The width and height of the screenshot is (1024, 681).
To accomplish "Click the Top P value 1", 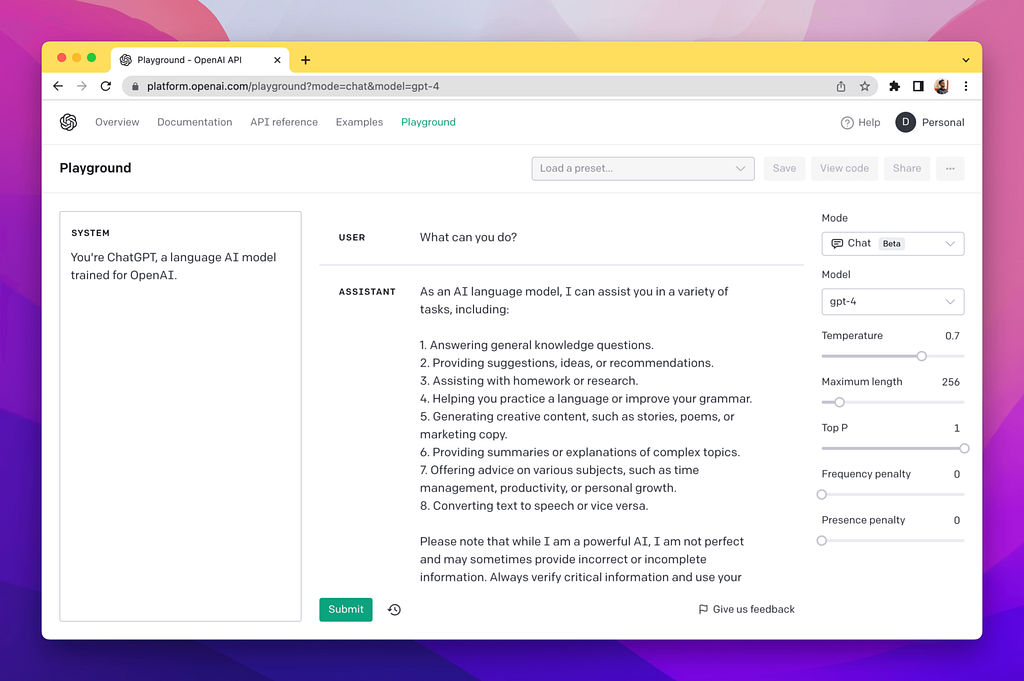I will coord(957,428).
